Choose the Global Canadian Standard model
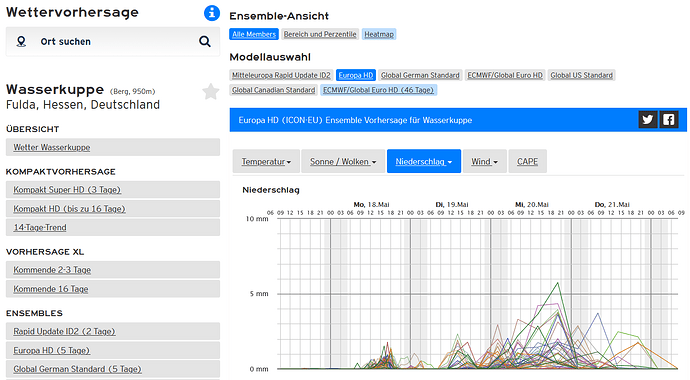The image size is (690, 380). (x=274, y=90)
